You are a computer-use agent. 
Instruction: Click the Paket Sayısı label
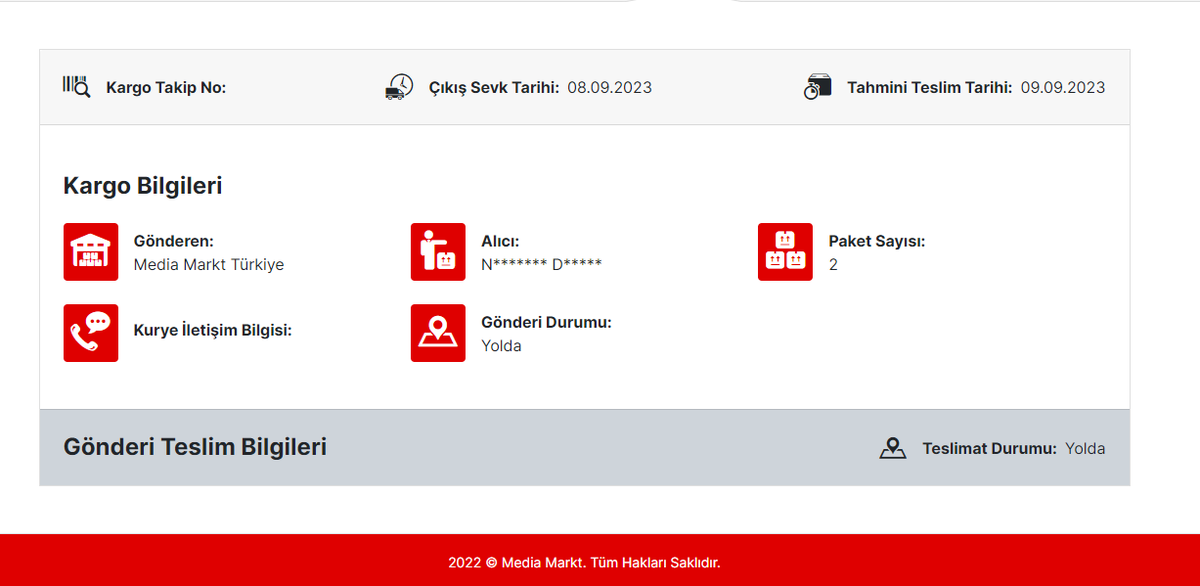coord(877,241)
